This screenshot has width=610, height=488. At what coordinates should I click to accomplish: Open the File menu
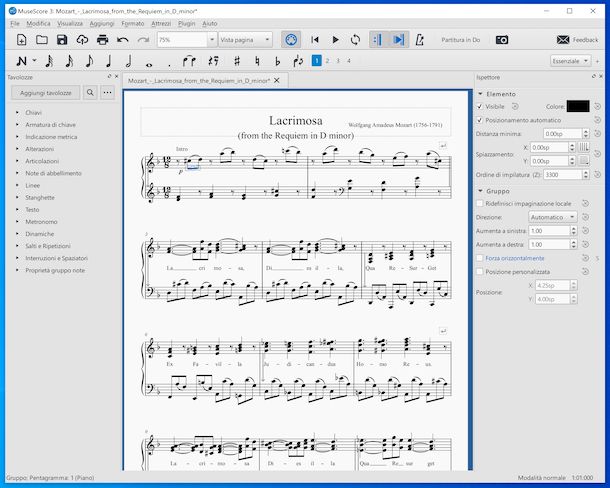15,24
